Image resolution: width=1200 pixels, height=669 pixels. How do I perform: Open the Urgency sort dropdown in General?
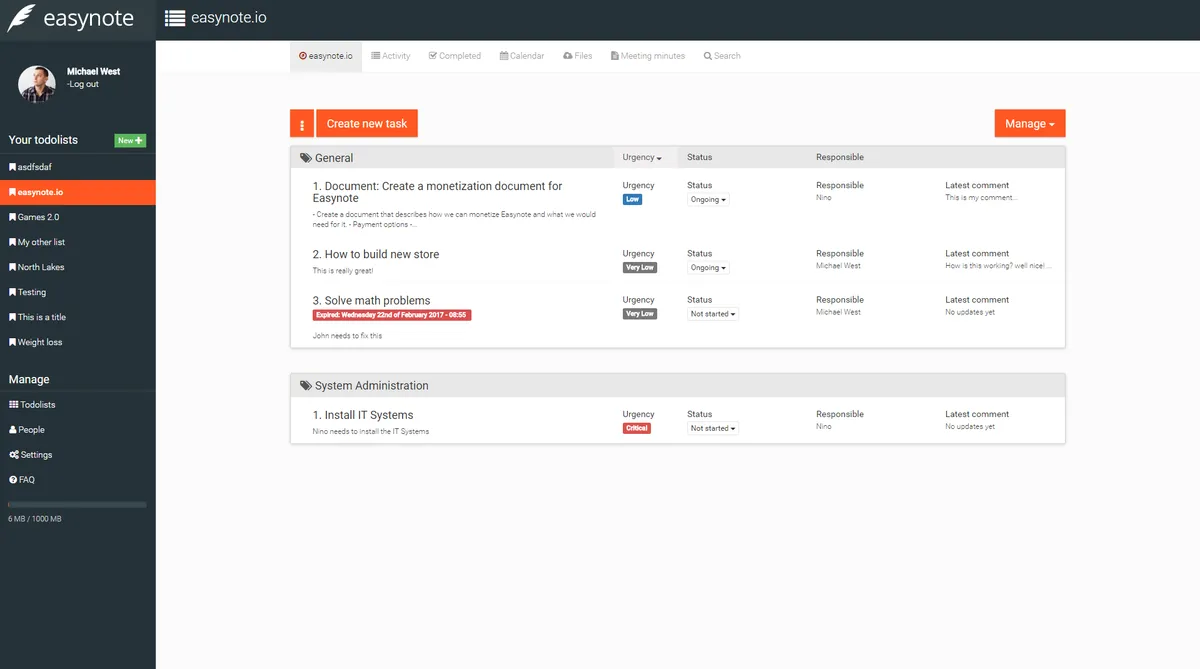(x=643, y=157)
